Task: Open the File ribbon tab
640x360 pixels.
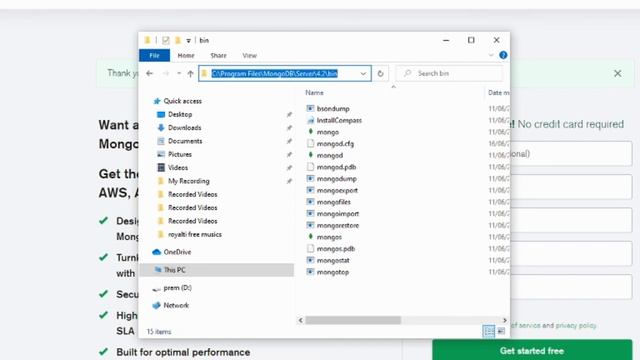Action: click(x=154, y=56)
